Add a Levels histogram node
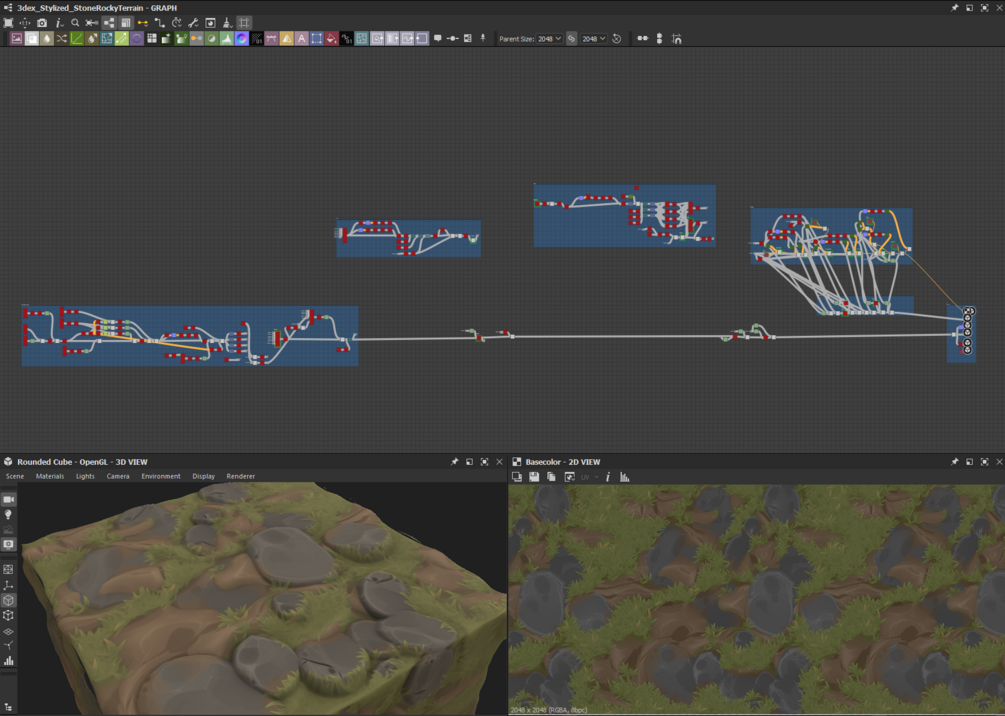Image resolution: width=1005 pixels, height=716 pixels. pyautogui.click(x=226, y=38)
